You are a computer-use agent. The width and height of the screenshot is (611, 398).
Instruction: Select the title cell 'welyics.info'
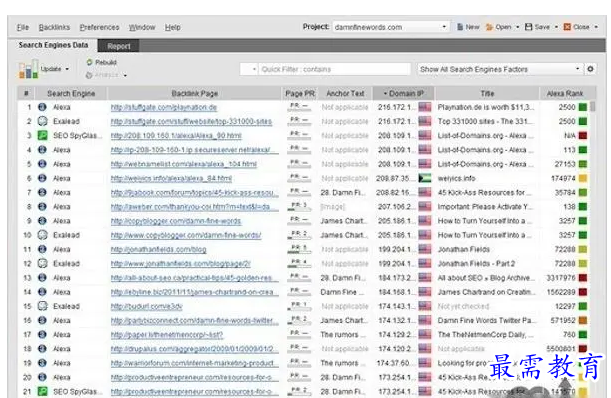(456, 179)
